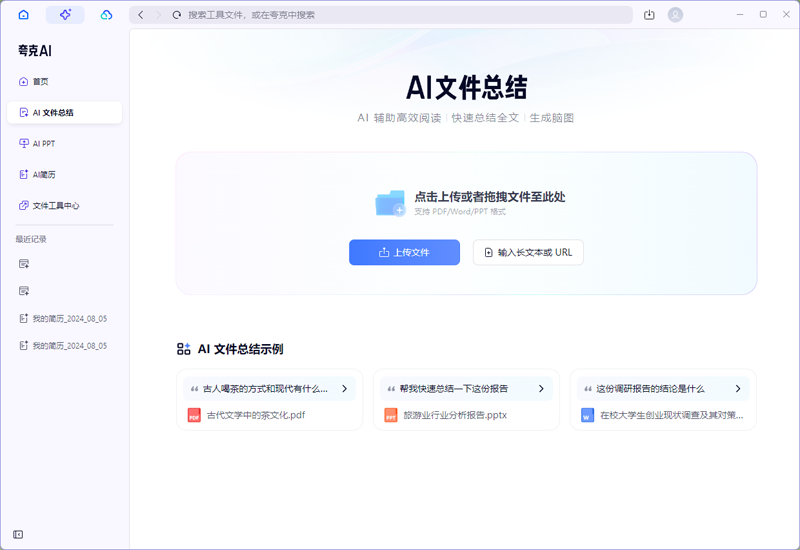Select the Quark AI sparkle tab icon

pyautogui.click(x=65, y=15)
